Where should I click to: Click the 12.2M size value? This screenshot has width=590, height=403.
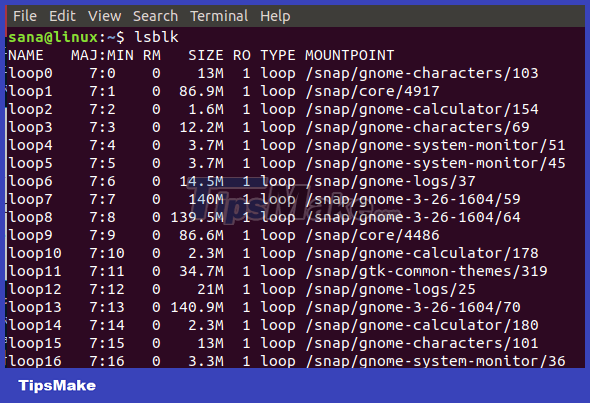coord(201,127)
